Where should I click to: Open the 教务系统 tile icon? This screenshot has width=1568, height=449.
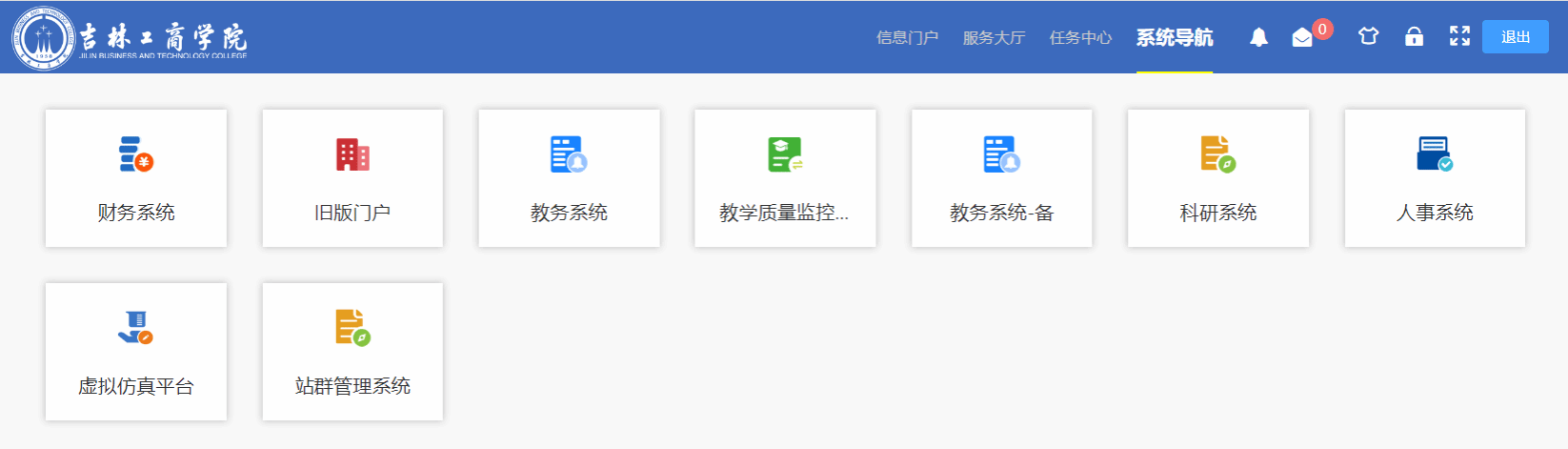click(569, 154)
